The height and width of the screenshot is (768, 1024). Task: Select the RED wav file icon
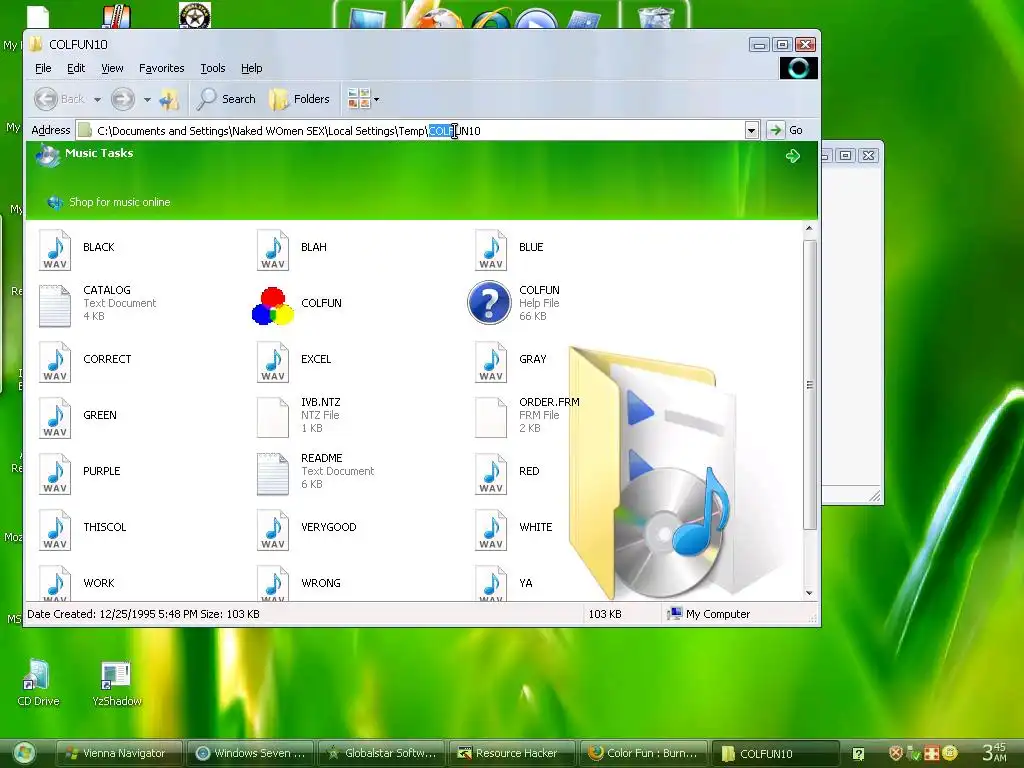point(491,474)
